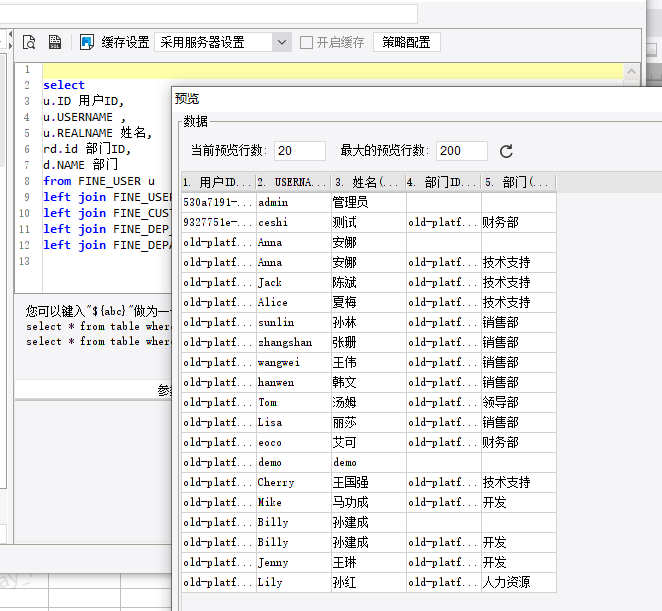Viewport: 662px width, 611px height.
Task: Click the 部门ID column header
Action: click(x=443, y=182)
